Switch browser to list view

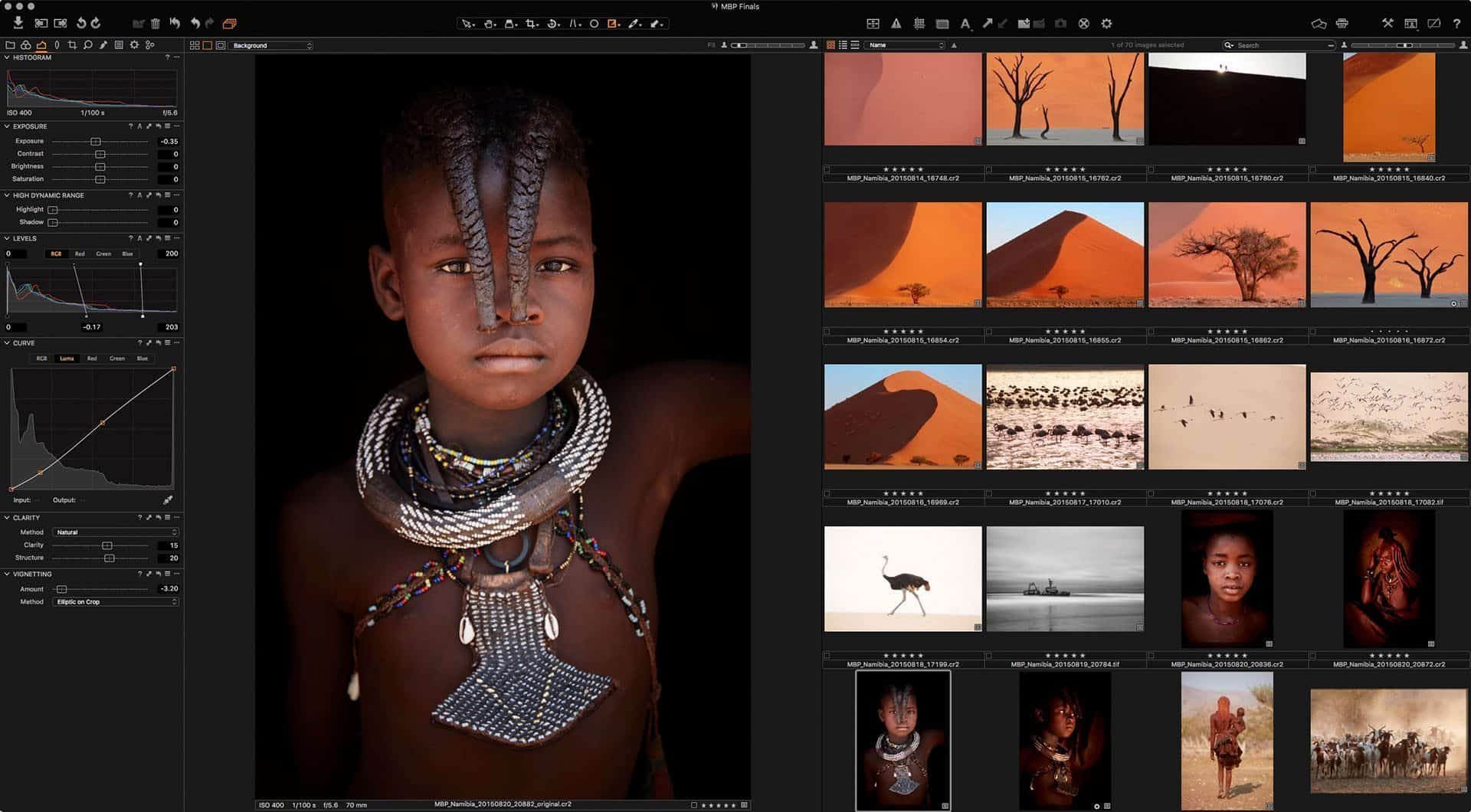coord(843,45)
